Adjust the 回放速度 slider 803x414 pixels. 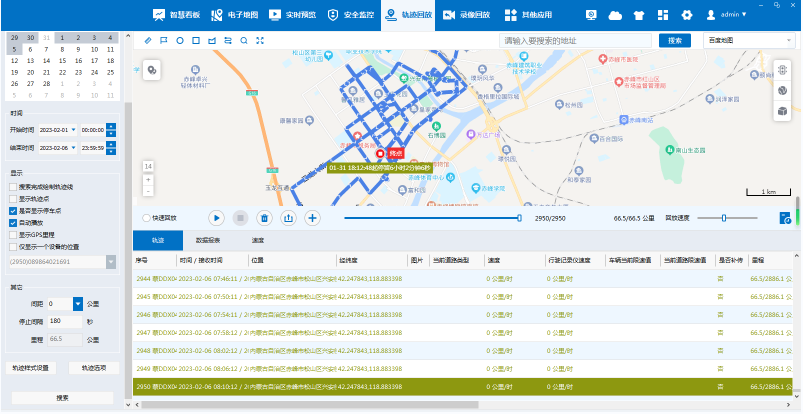click(725, 217)
